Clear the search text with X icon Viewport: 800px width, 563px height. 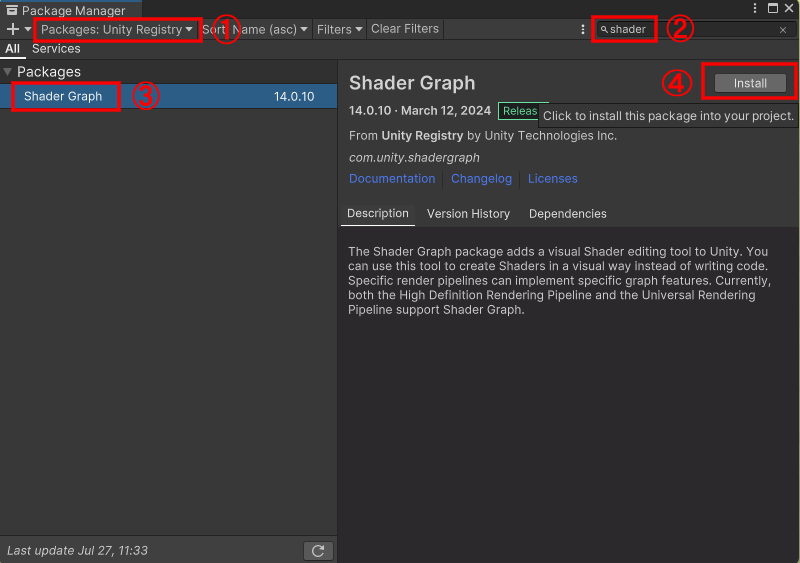click(783, 30)
